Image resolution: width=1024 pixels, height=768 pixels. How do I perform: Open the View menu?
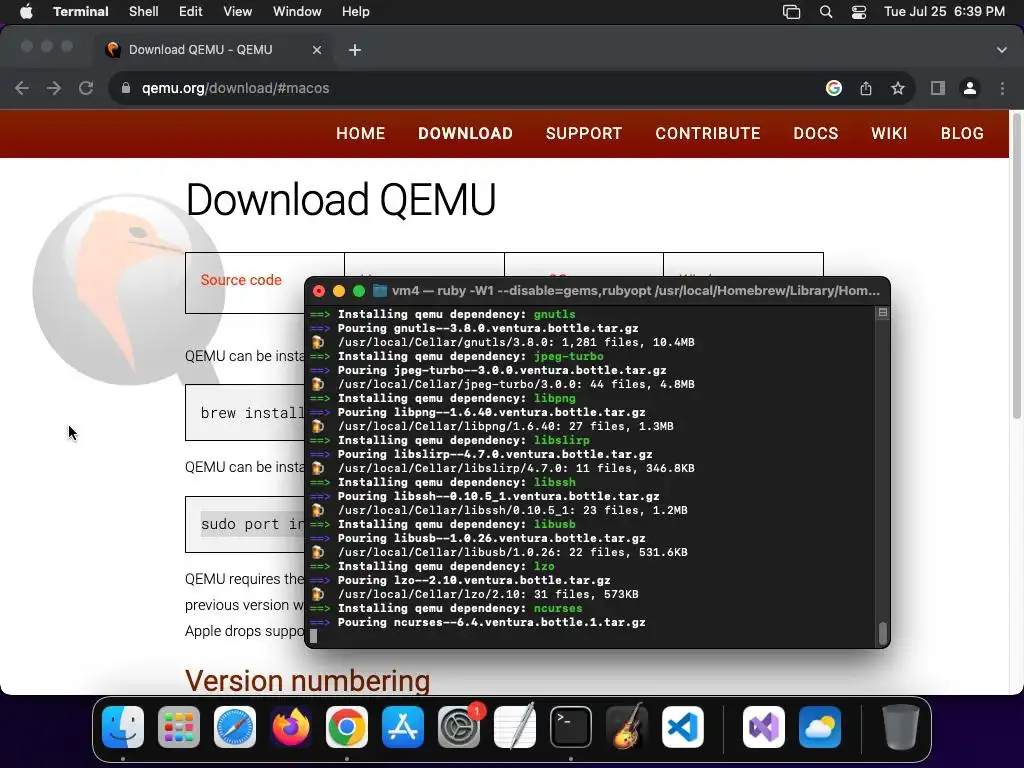(238, 12)
